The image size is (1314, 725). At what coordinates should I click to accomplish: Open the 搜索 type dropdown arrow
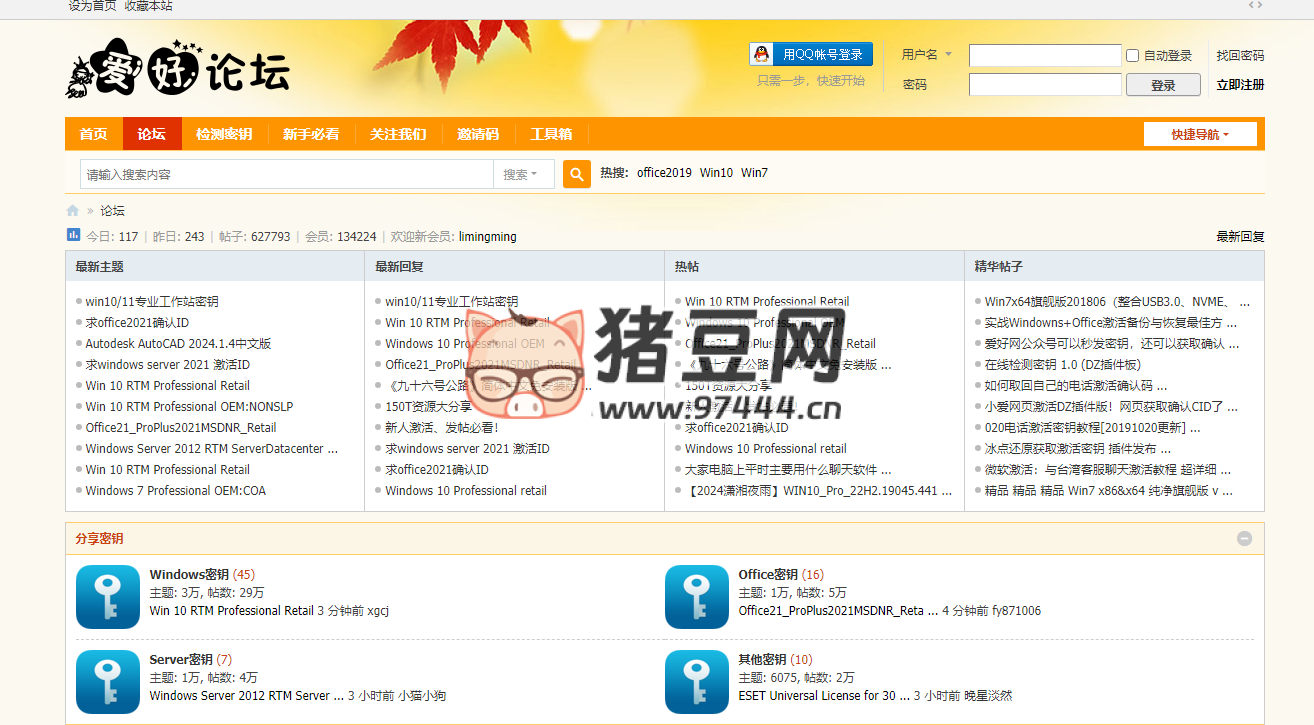pyautogui.click(x=537, y=173)
